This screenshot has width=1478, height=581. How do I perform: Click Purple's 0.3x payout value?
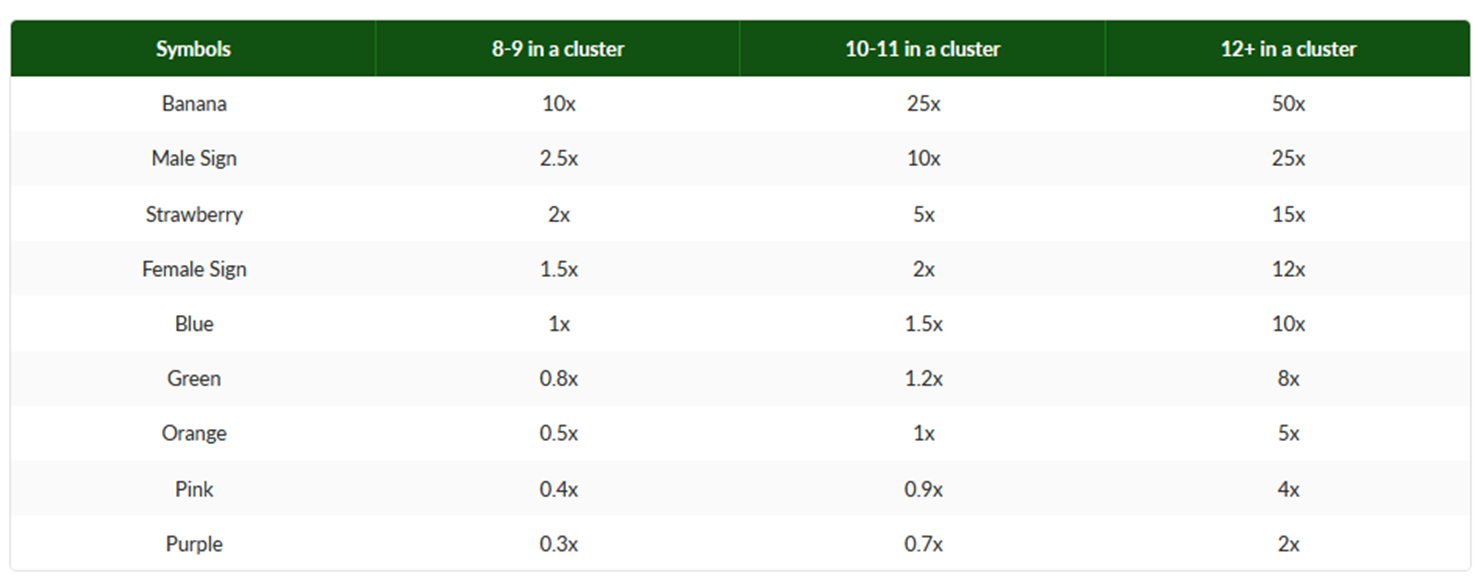coord(558,544)
